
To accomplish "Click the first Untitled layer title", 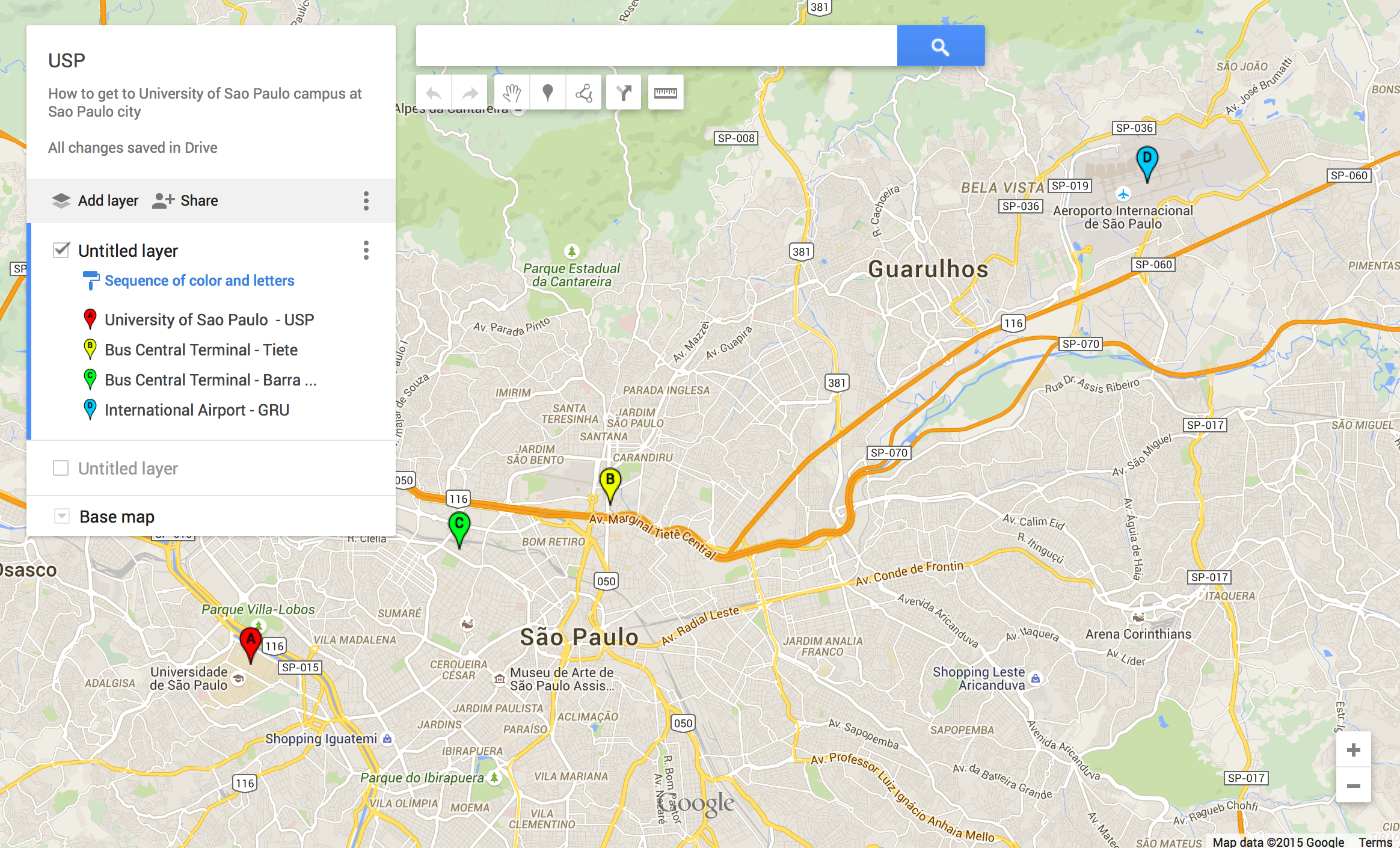I will tap(128, 251).
